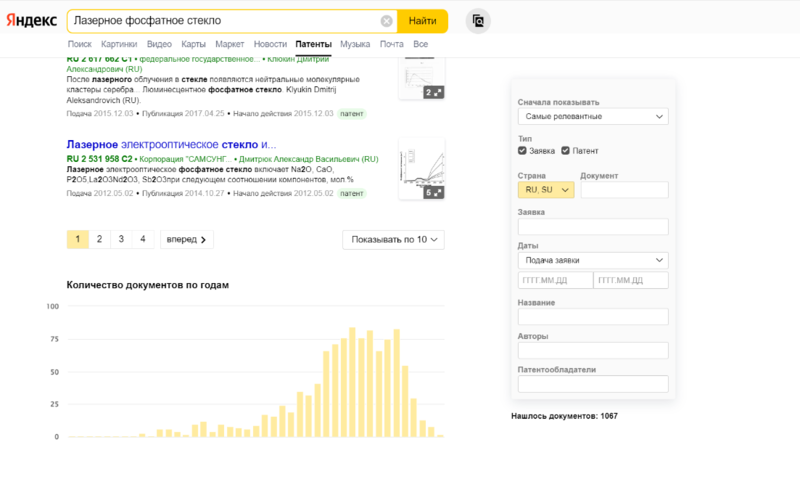Open the Лазерное электрооптическое стекло patent link
The image size is (800, 482).
[x=171, y=145]
